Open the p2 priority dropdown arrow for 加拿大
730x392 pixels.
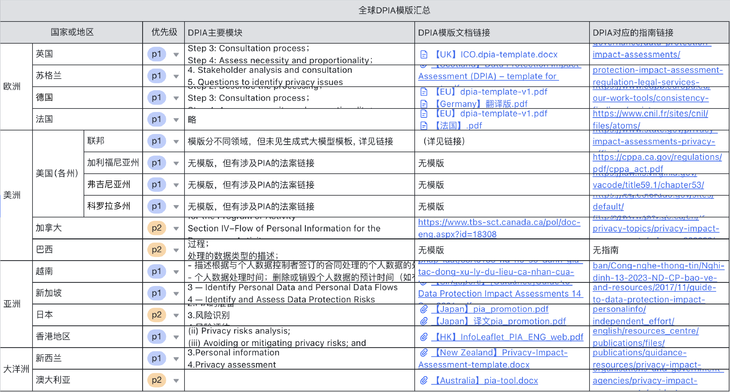(x=176, y=228)
